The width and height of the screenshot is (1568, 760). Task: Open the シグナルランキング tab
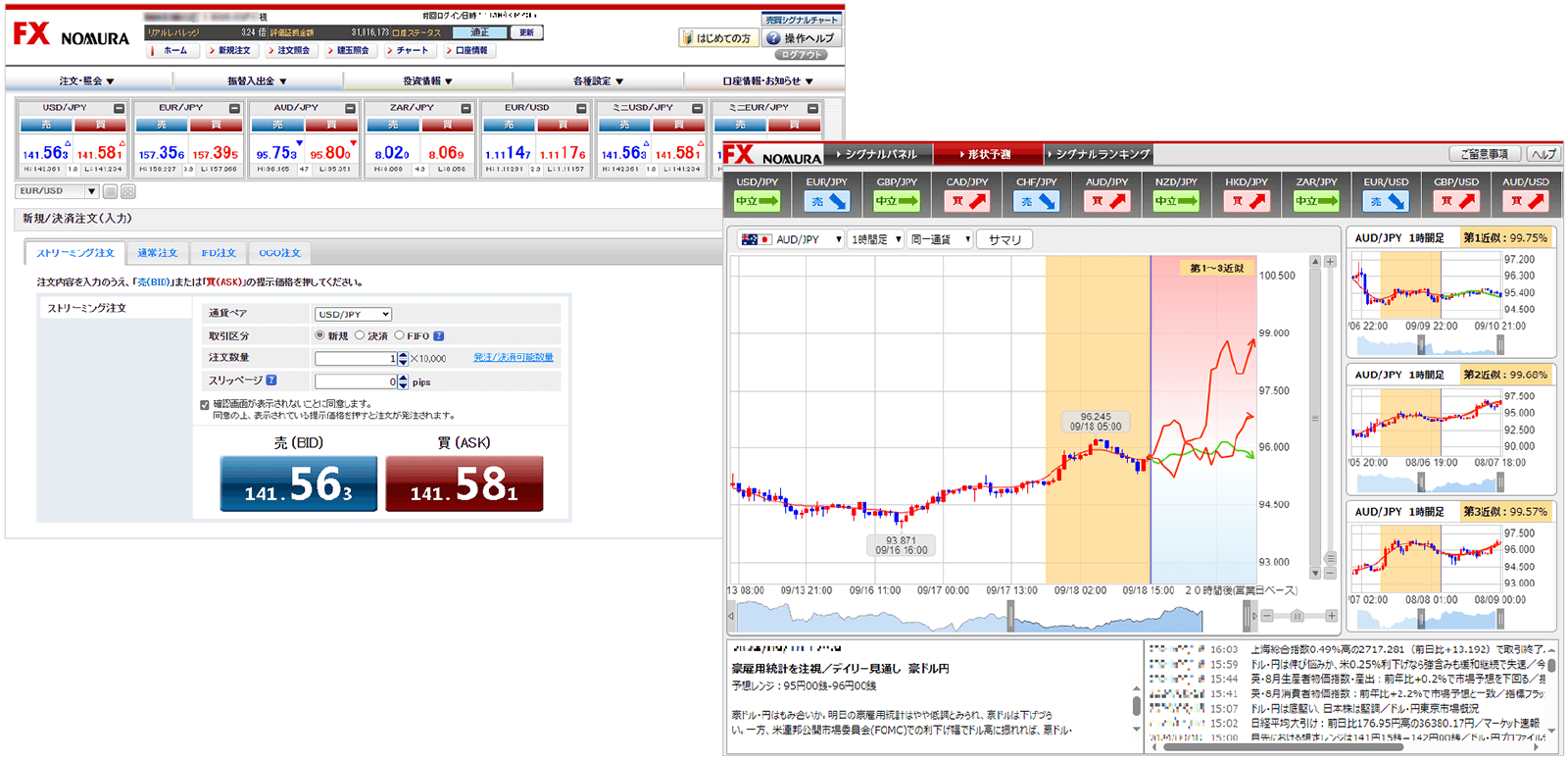click(1100, 154)
